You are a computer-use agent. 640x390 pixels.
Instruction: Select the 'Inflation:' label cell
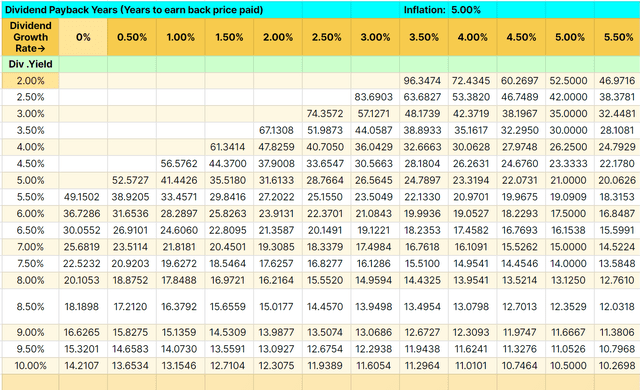[424, 10]
